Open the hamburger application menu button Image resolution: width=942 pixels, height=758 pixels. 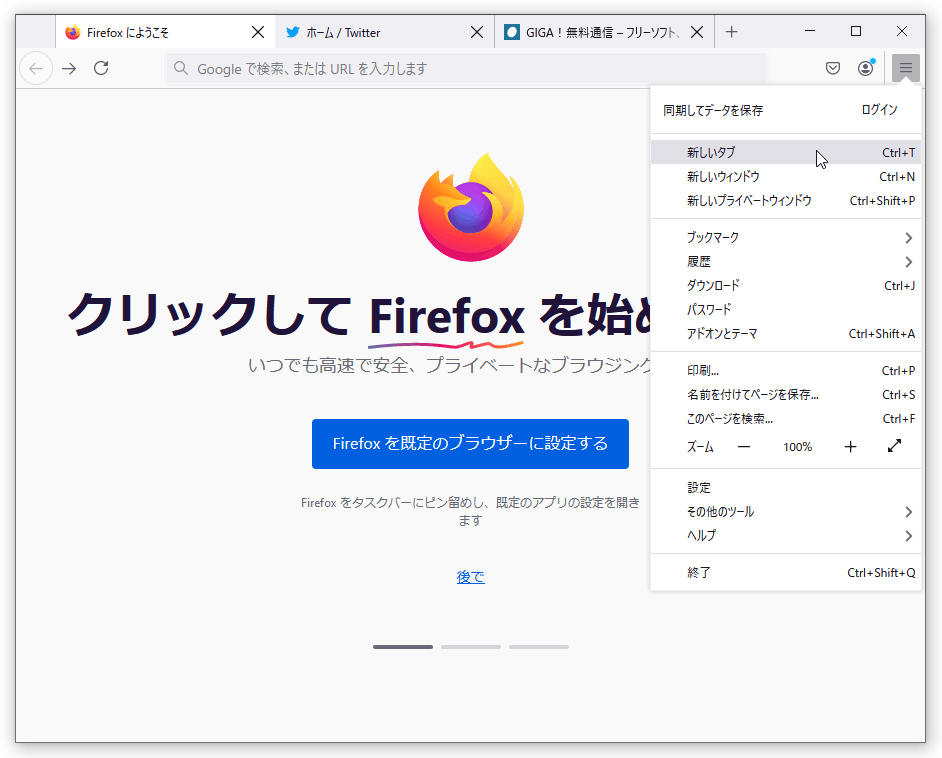click(x=905, y=68)
